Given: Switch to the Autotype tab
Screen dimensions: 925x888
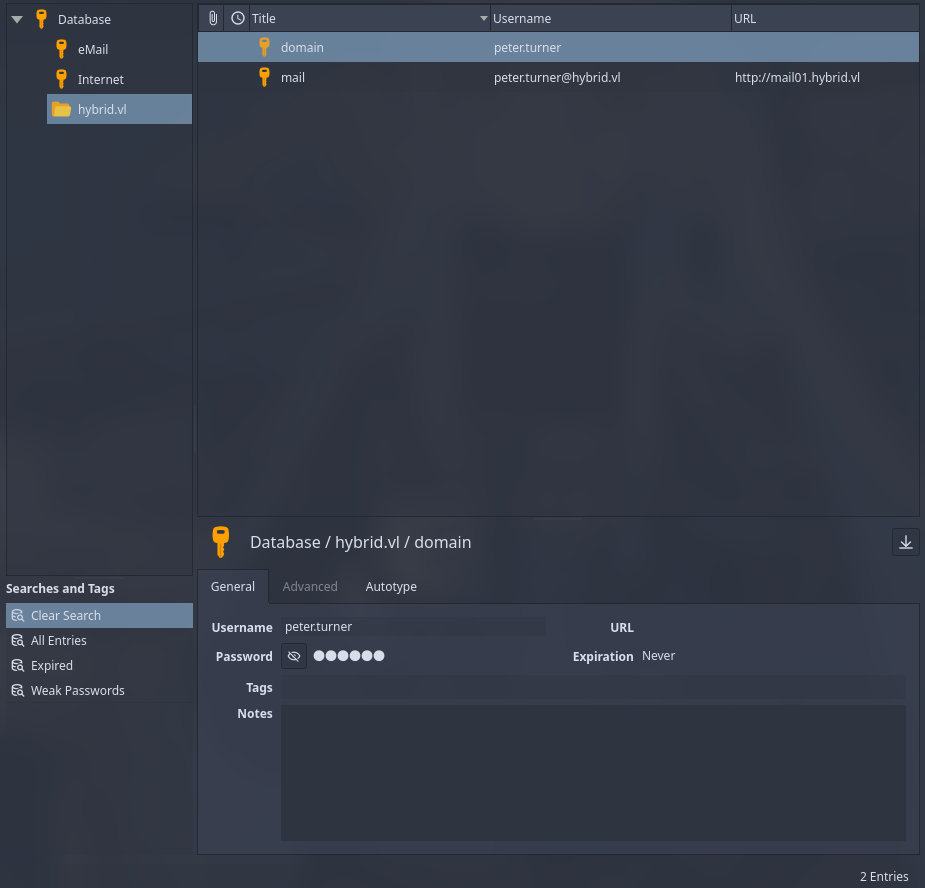Looking at the screenshot, I should point(391,587).
